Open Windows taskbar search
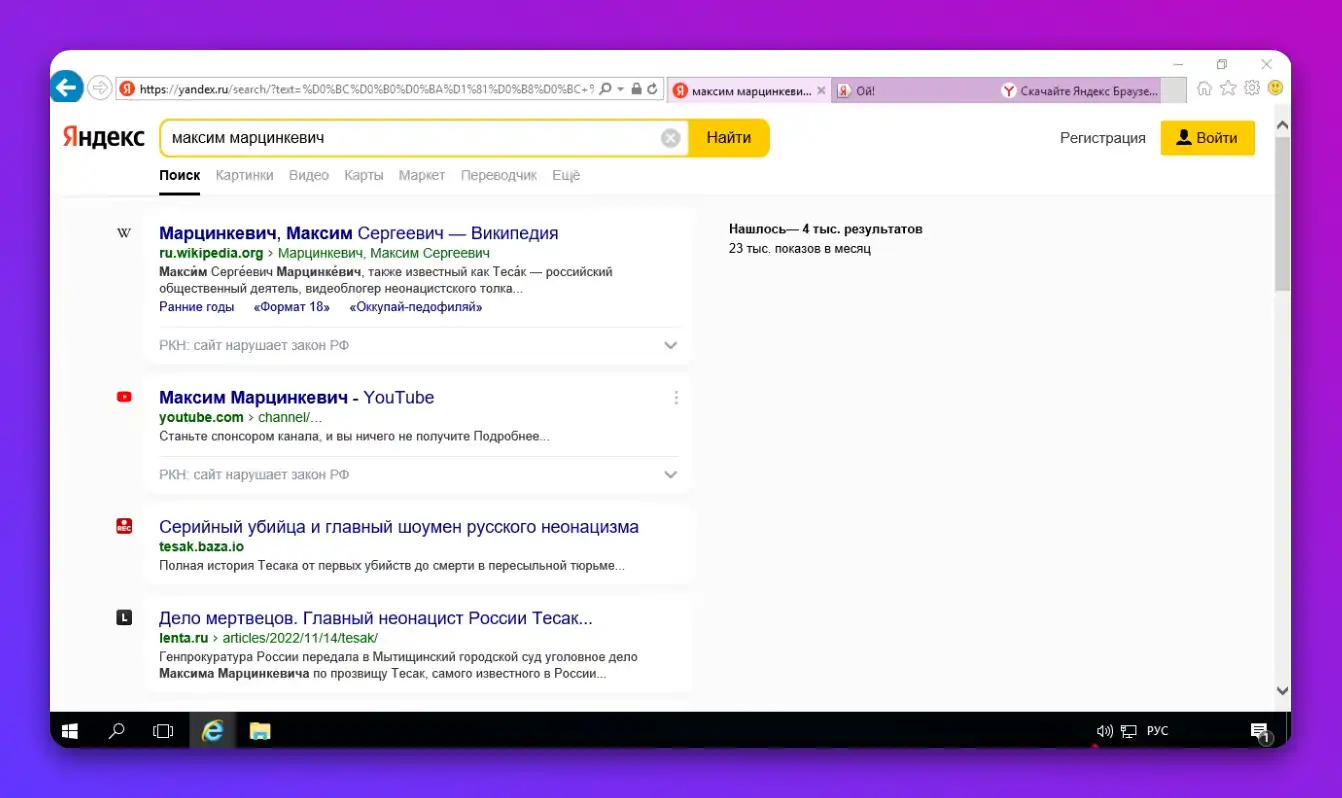 (x=117, y=731)
